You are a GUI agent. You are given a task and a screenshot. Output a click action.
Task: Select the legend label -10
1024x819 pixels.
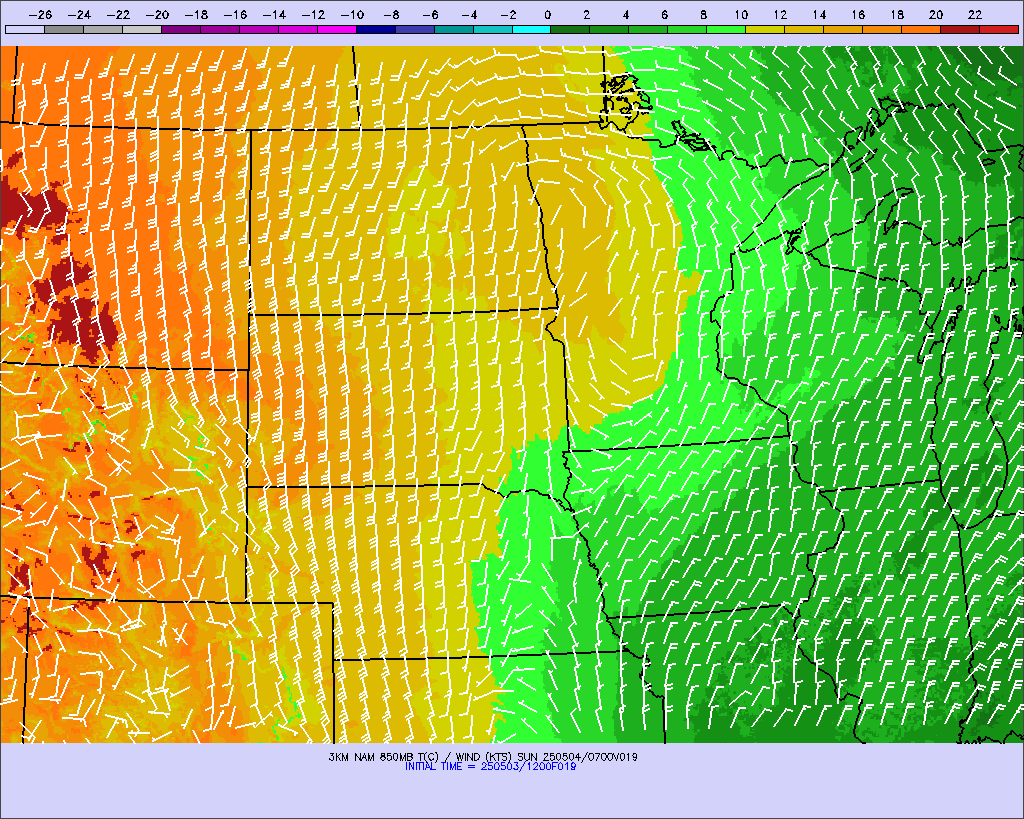point(352,14)
